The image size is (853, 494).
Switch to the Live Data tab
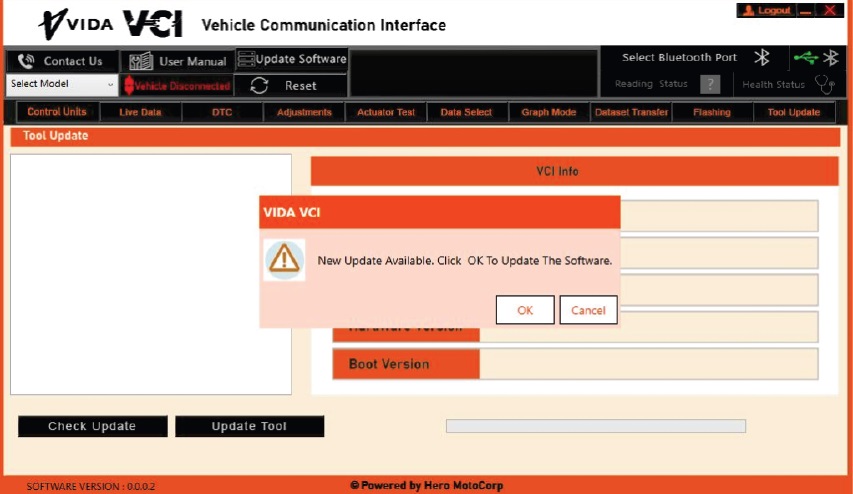[140, 113]
